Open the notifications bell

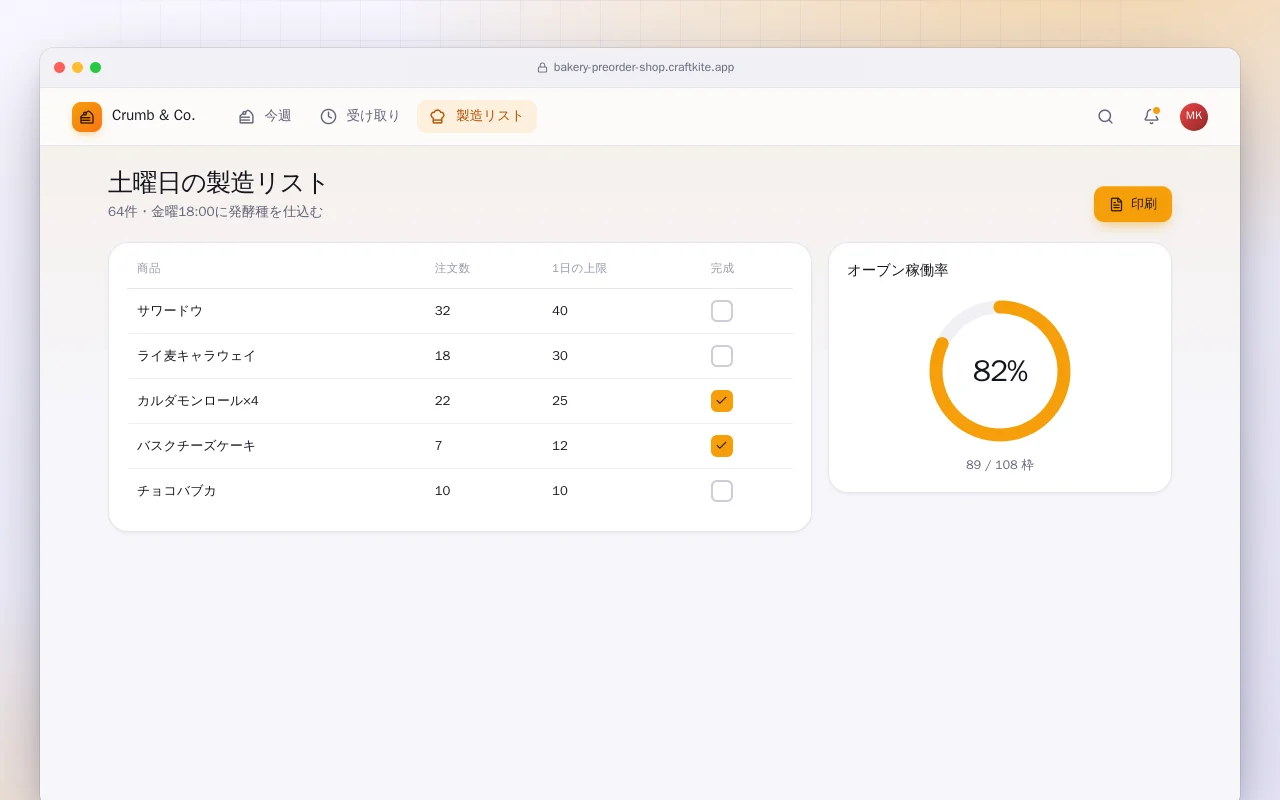click(x=1151, y=117)
